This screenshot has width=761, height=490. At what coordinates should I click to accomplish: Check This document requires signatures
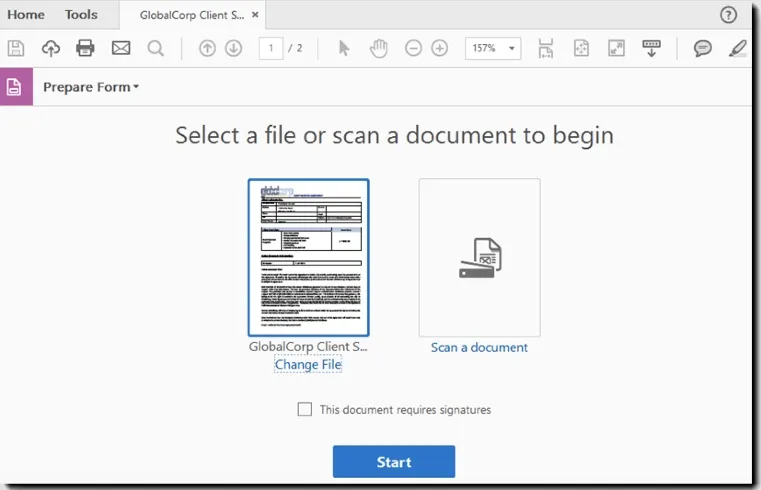[305, 409]
